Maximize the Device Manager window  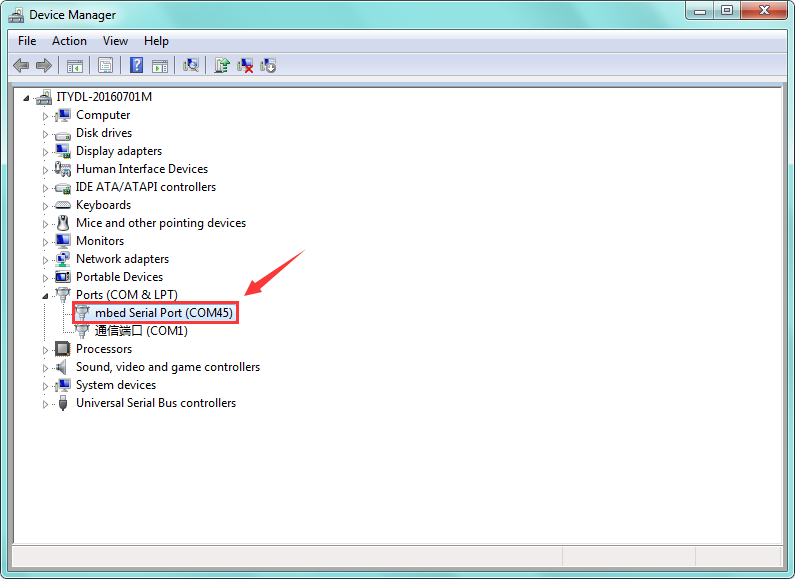tap(727, 11)
